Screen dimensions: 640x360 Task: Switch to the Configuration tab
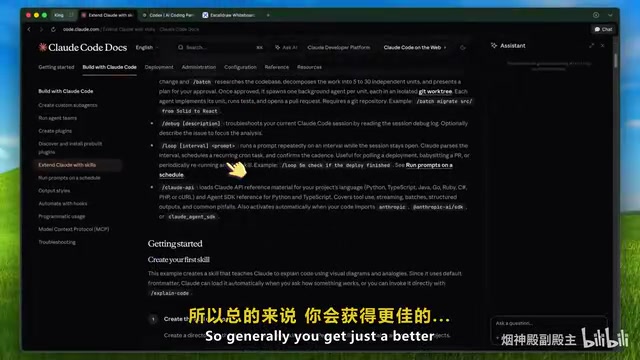coord(240,67)
